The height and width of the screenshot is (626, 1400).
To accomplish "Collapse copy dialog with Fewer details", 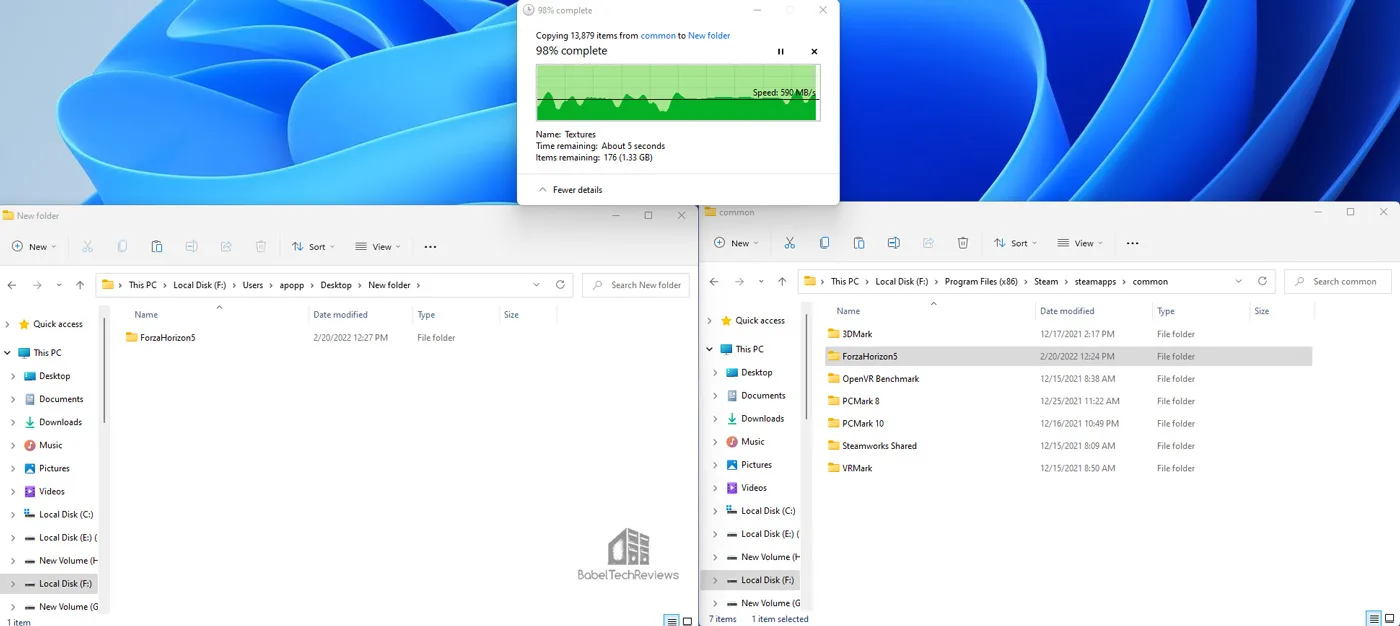I will (x=570, y=189).
